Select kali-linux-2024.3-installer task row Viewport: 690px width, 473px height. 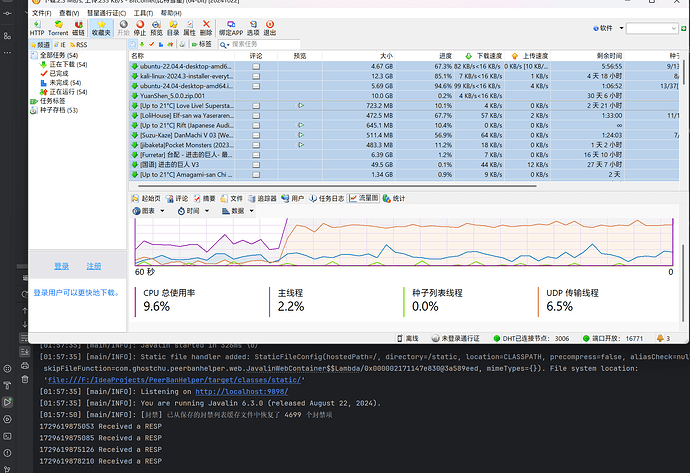click(x=404, y=76)
